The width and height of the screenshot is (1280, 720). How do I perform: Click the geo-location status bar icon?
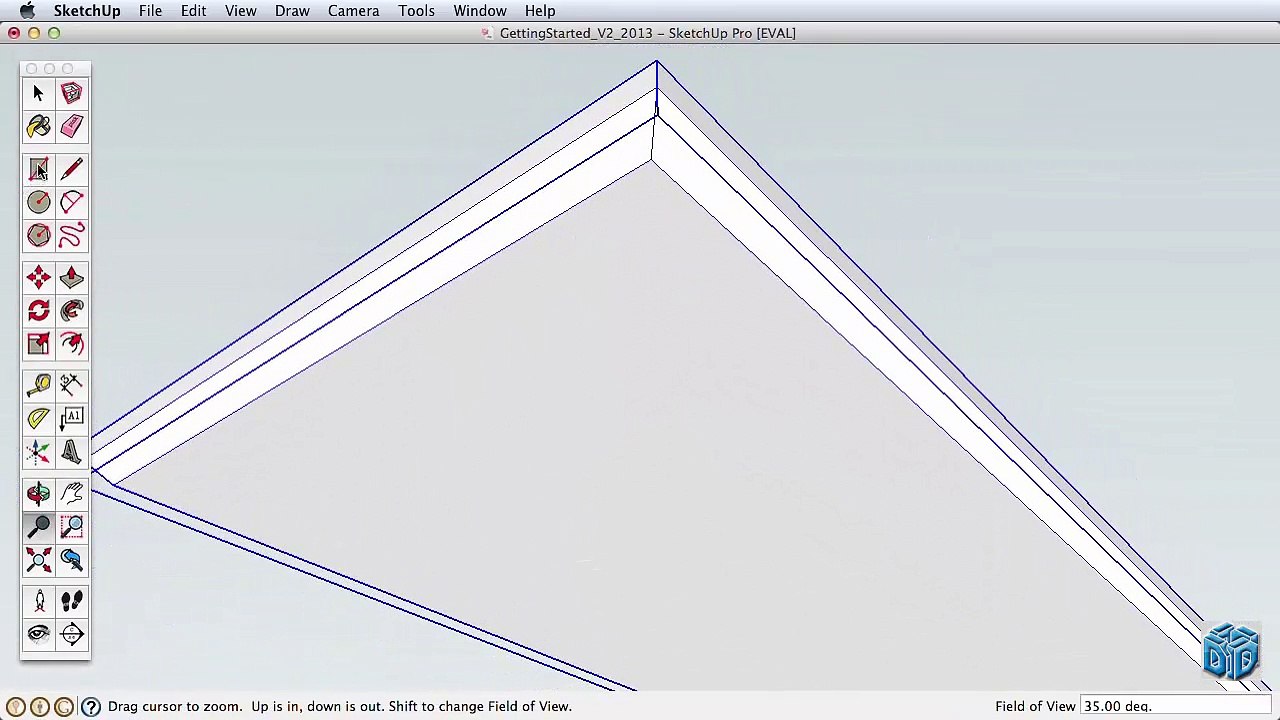click(x=15, y=707)
